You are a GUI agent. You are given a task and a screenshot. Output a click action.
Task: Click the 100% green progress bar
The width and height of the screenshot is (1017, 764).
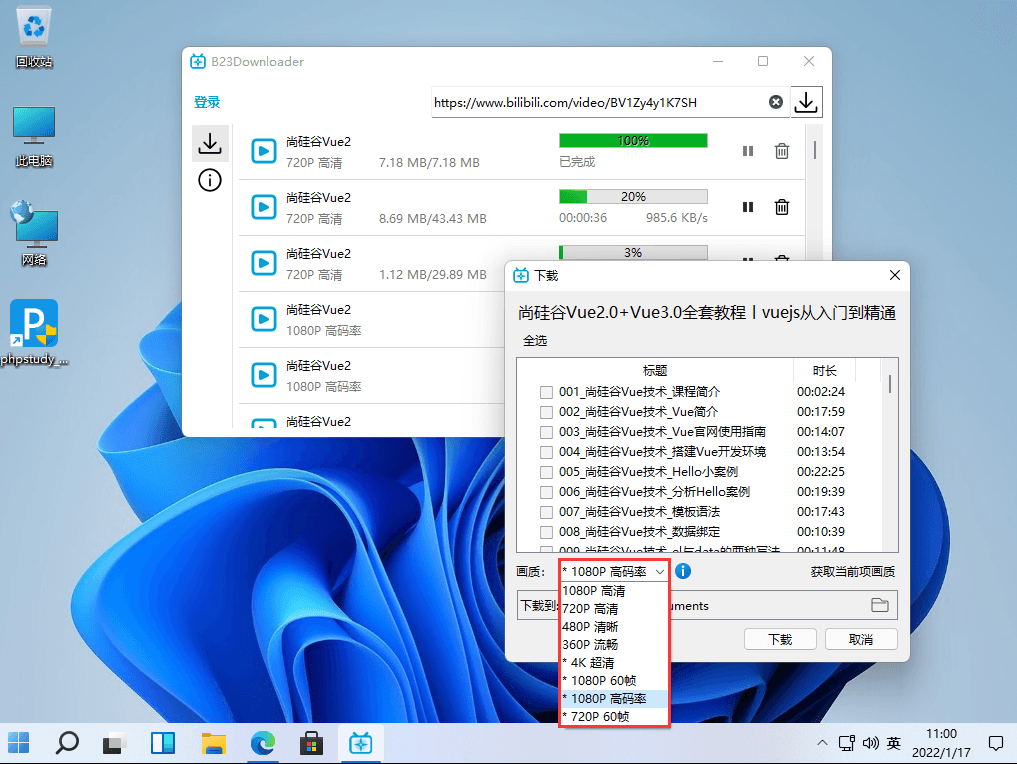pyautogui.click(x=633, y=141)
